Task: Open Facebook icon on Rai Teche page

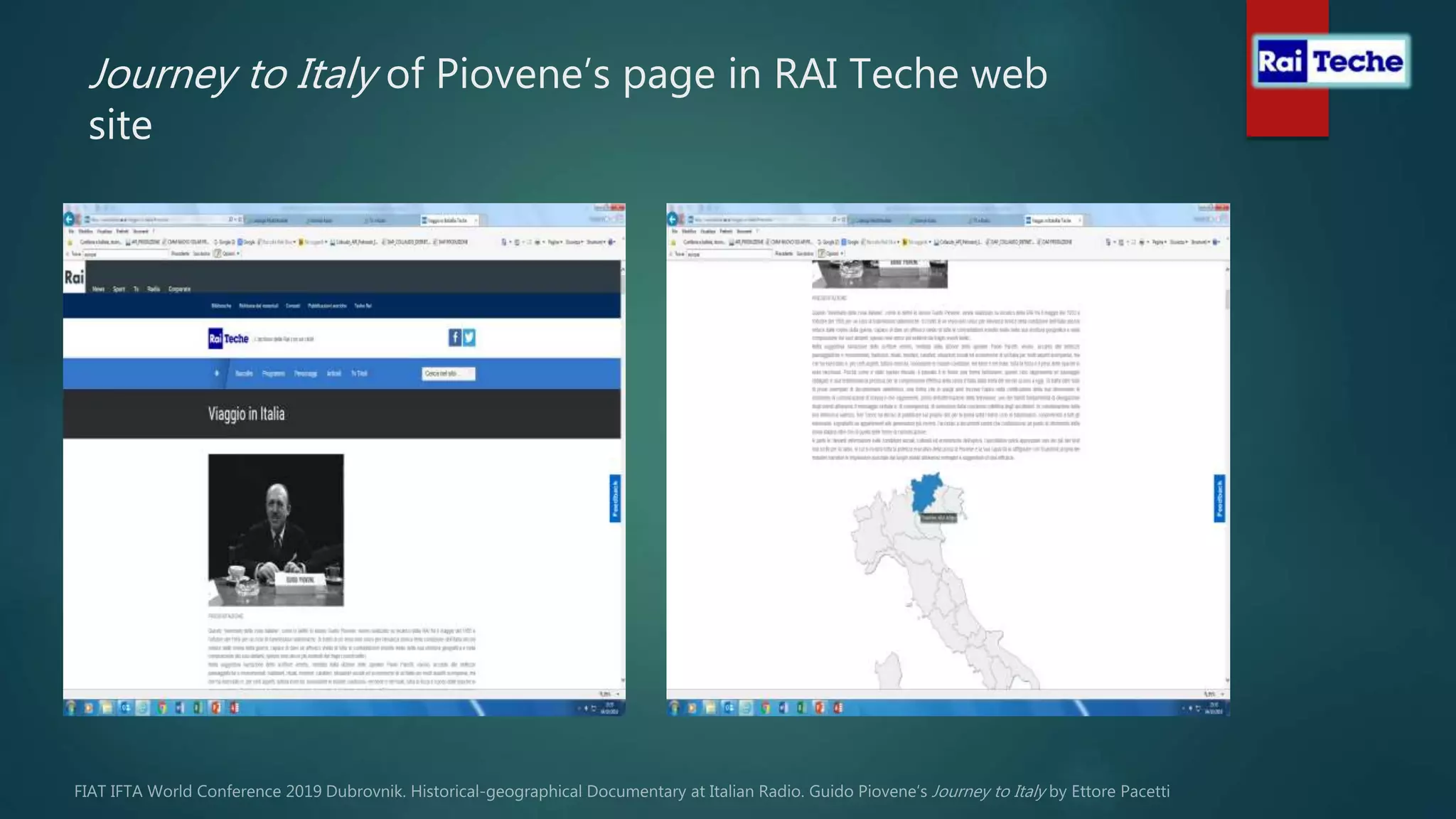Action: [455, 338]
